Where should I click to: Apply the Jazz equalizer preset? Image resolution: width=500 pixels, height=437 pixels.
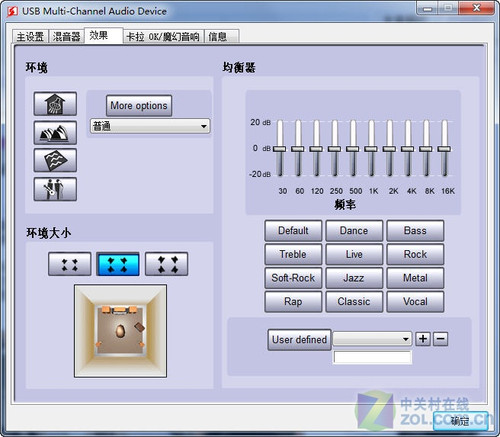[x=354, y=278]
